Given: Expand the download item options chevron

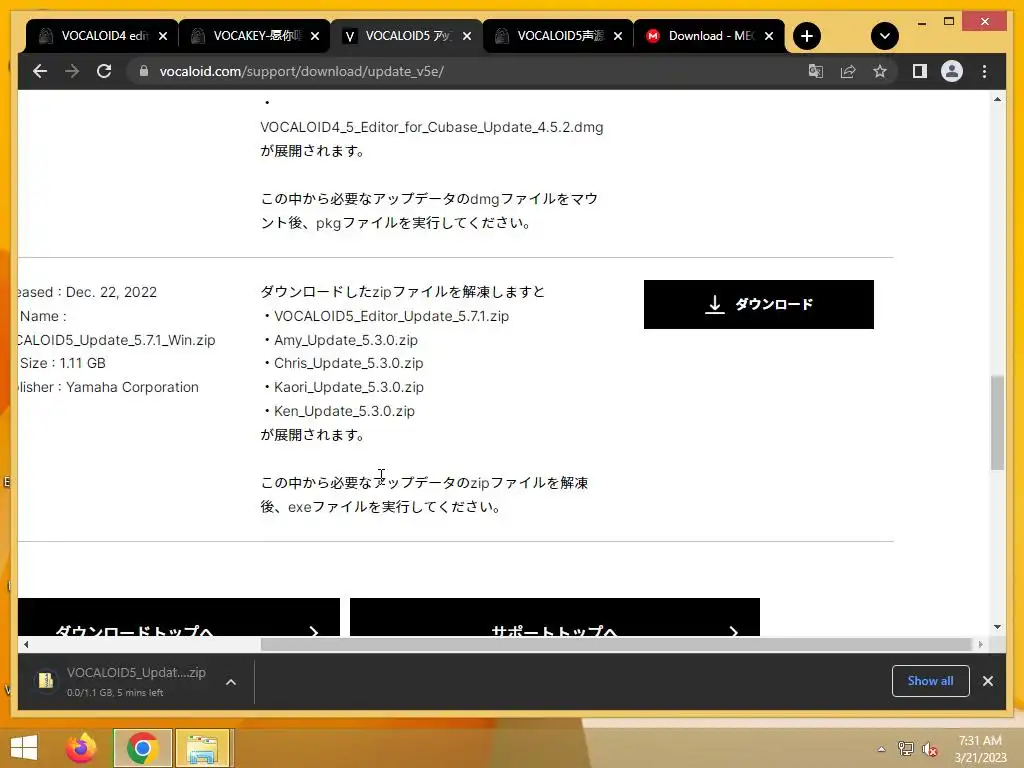Looking at the screenshot, I should 231,682.
